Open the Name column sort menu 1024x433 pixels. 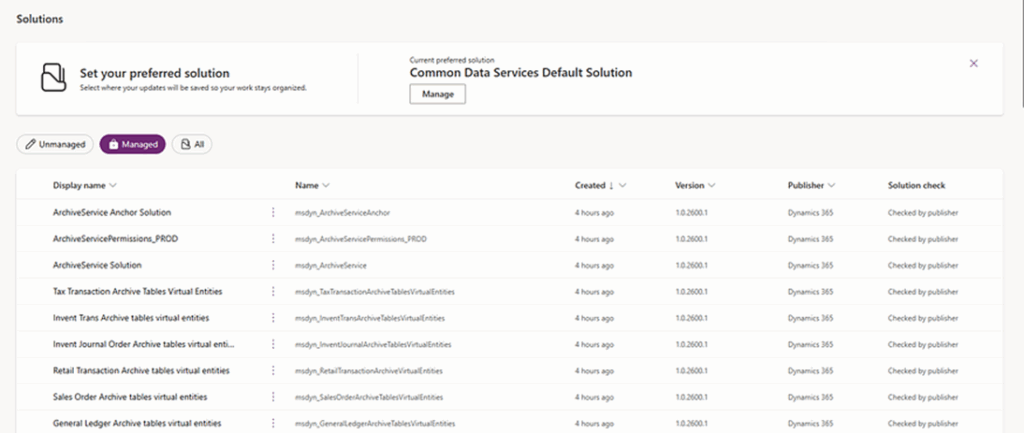pos(327,185)
